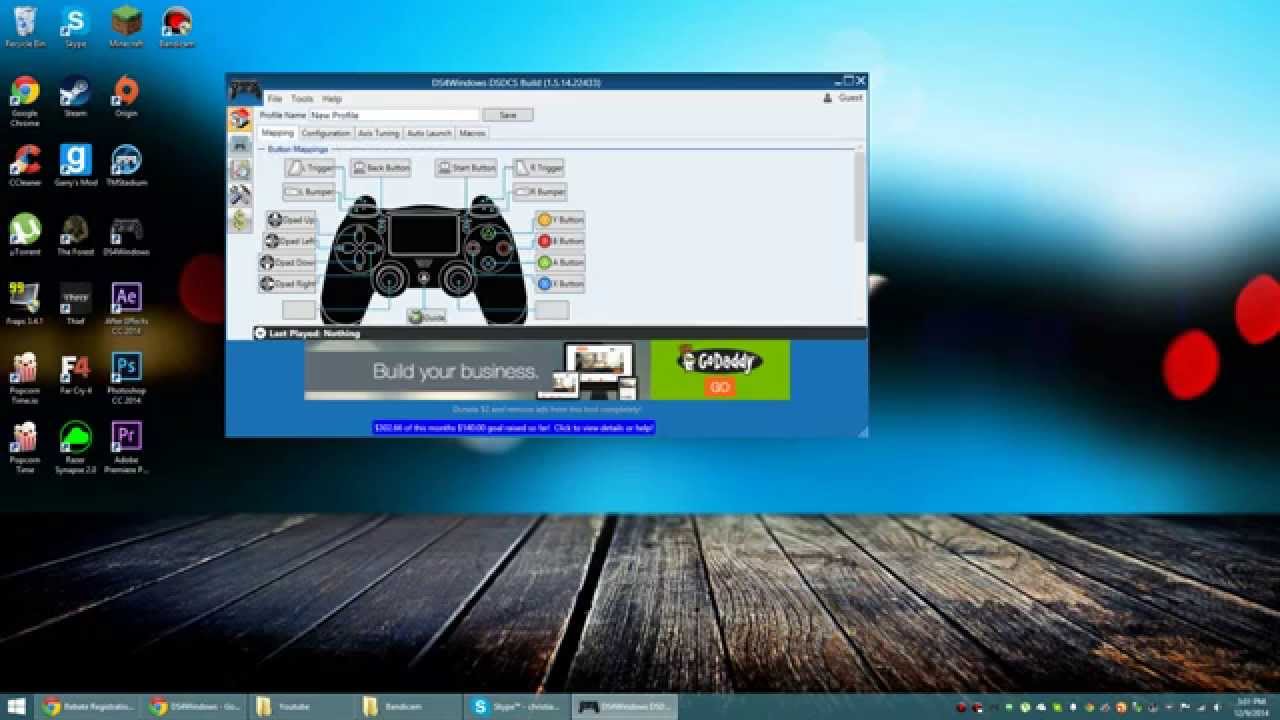Select gamepad icon in DS4Windows sidebar
Screen dimensions: 1280x720
pyautogui.click(x=240, y=145)
